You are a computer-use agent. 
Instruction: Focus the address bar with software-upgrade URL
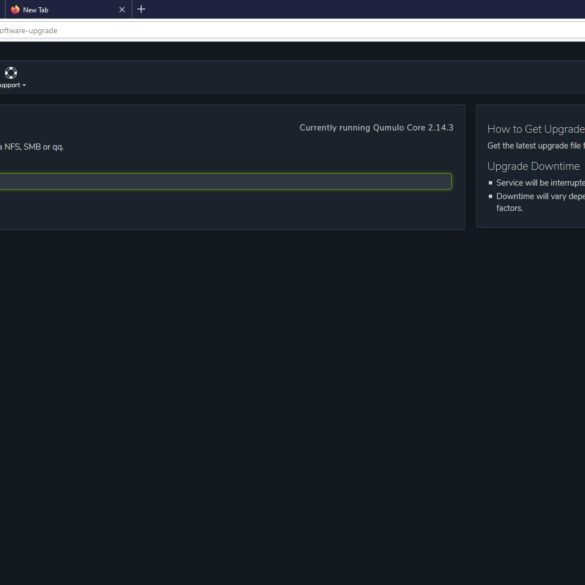tap(292, 31)
